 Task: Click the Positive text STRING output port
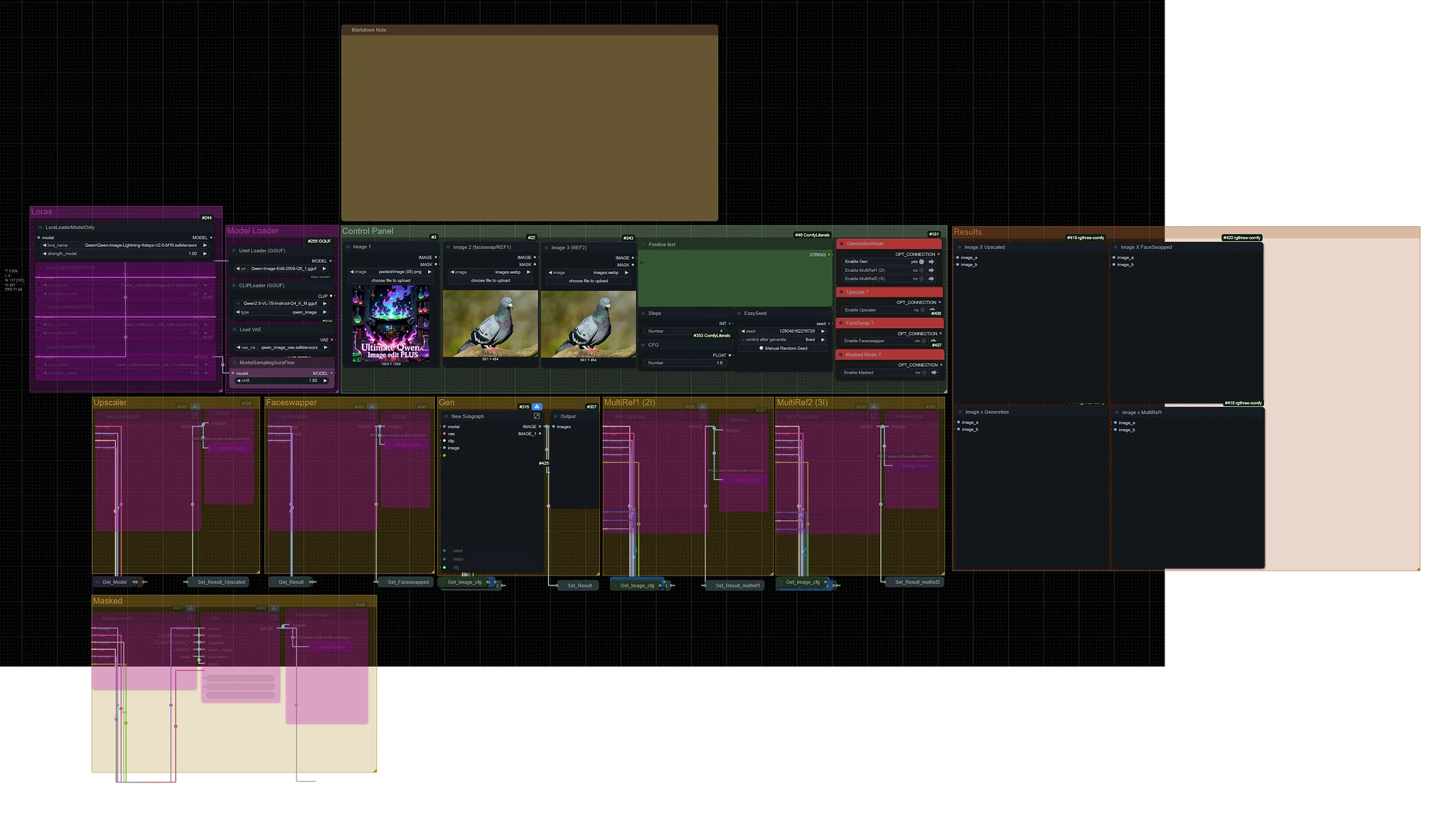[829, 255]
